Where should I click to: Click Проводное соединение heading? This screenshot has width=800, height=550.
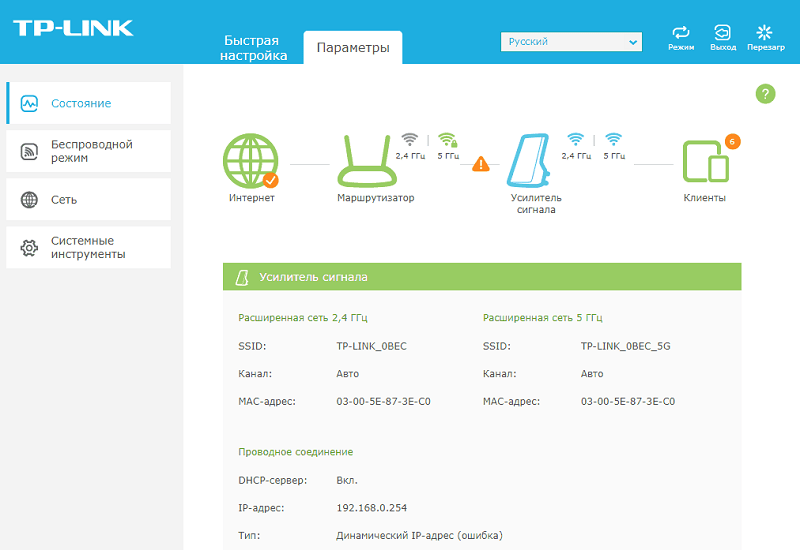click(295, 452)
